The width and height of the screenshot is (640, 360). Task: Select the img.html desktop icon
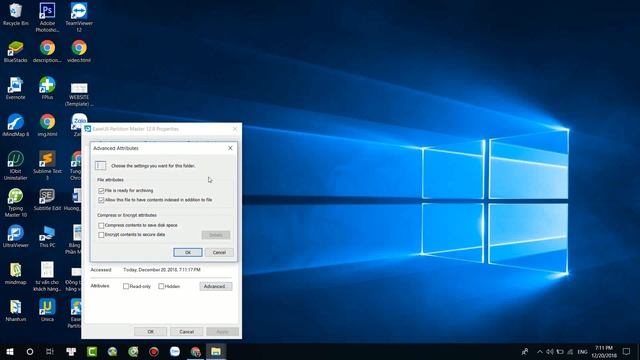click(x=47, y=125)
